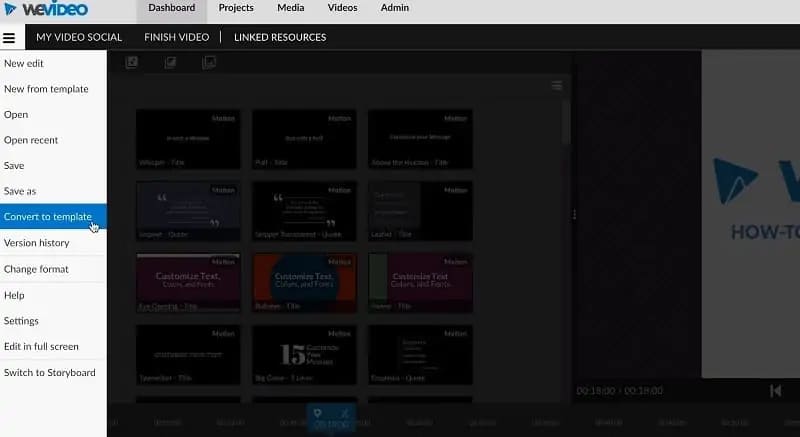
Task: Select the Puff Title thumbnail
Action: (x=304, y=139)
